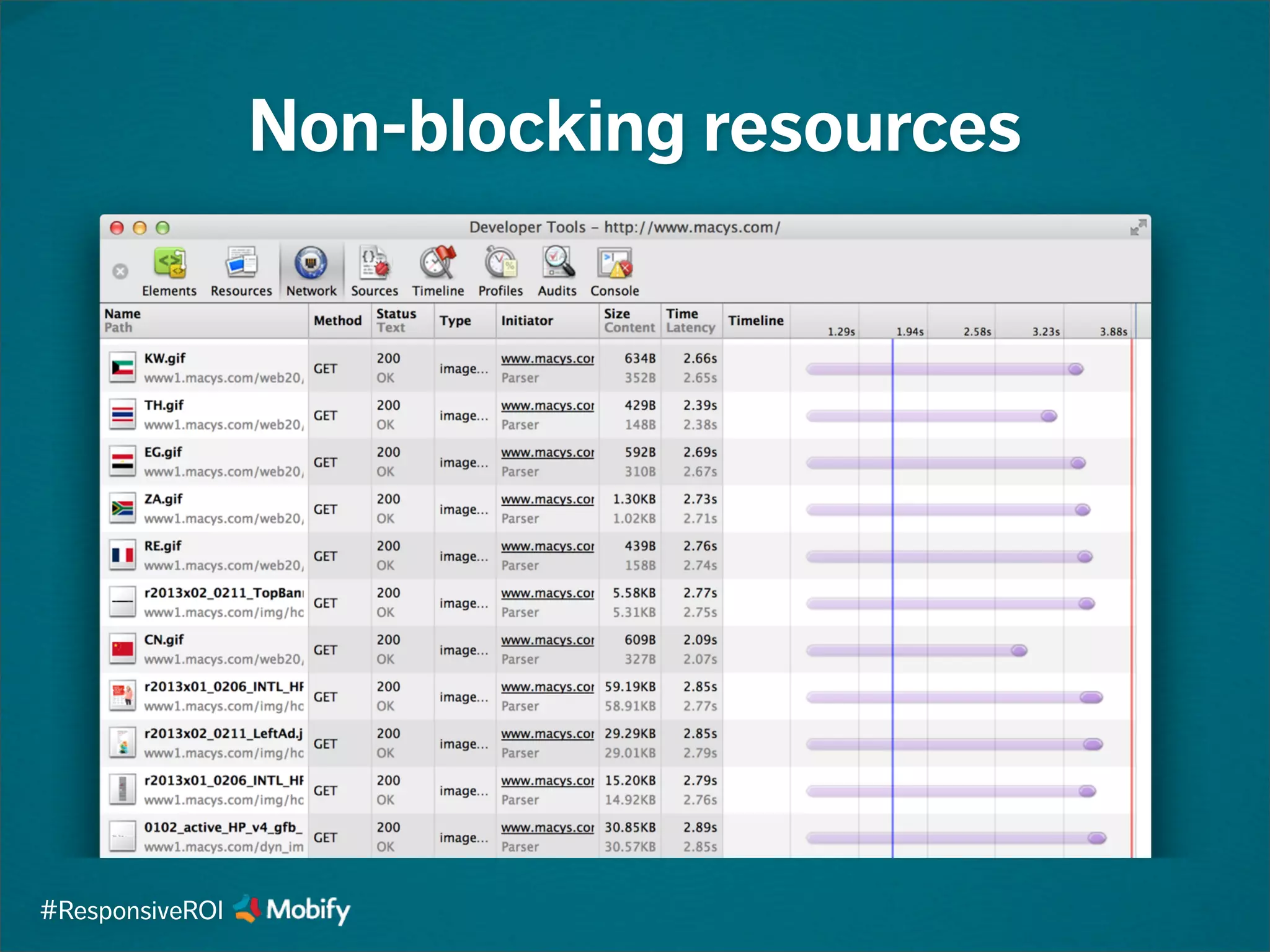This screenshot has height=952, width=1270.
Task: Click the 1.94s timeline ruler label
Action: 910,332
